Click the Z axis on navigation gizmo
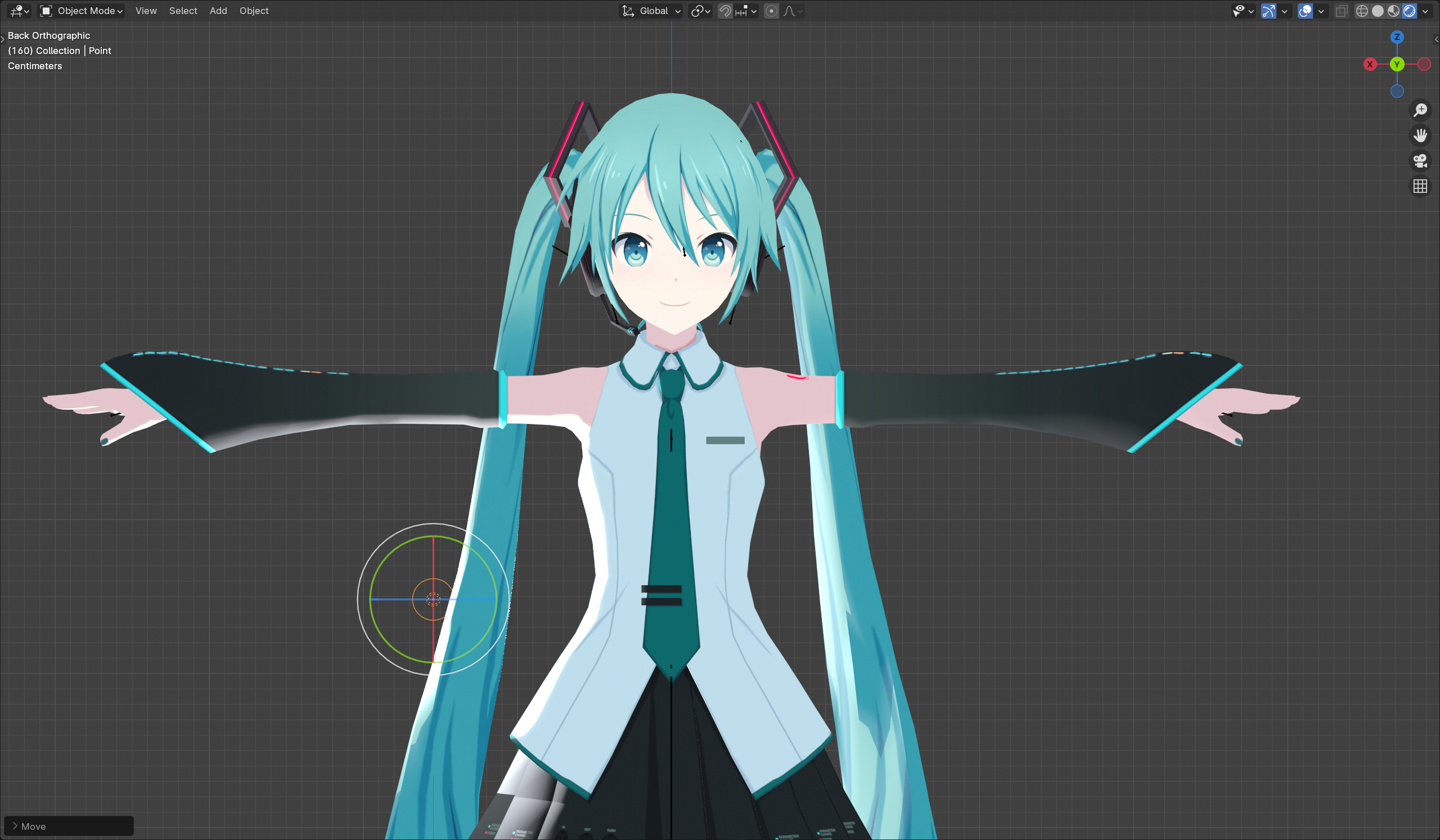The height and width of the screenshot is (840, 1440). pyautogui.click(x=1397, y=37)
